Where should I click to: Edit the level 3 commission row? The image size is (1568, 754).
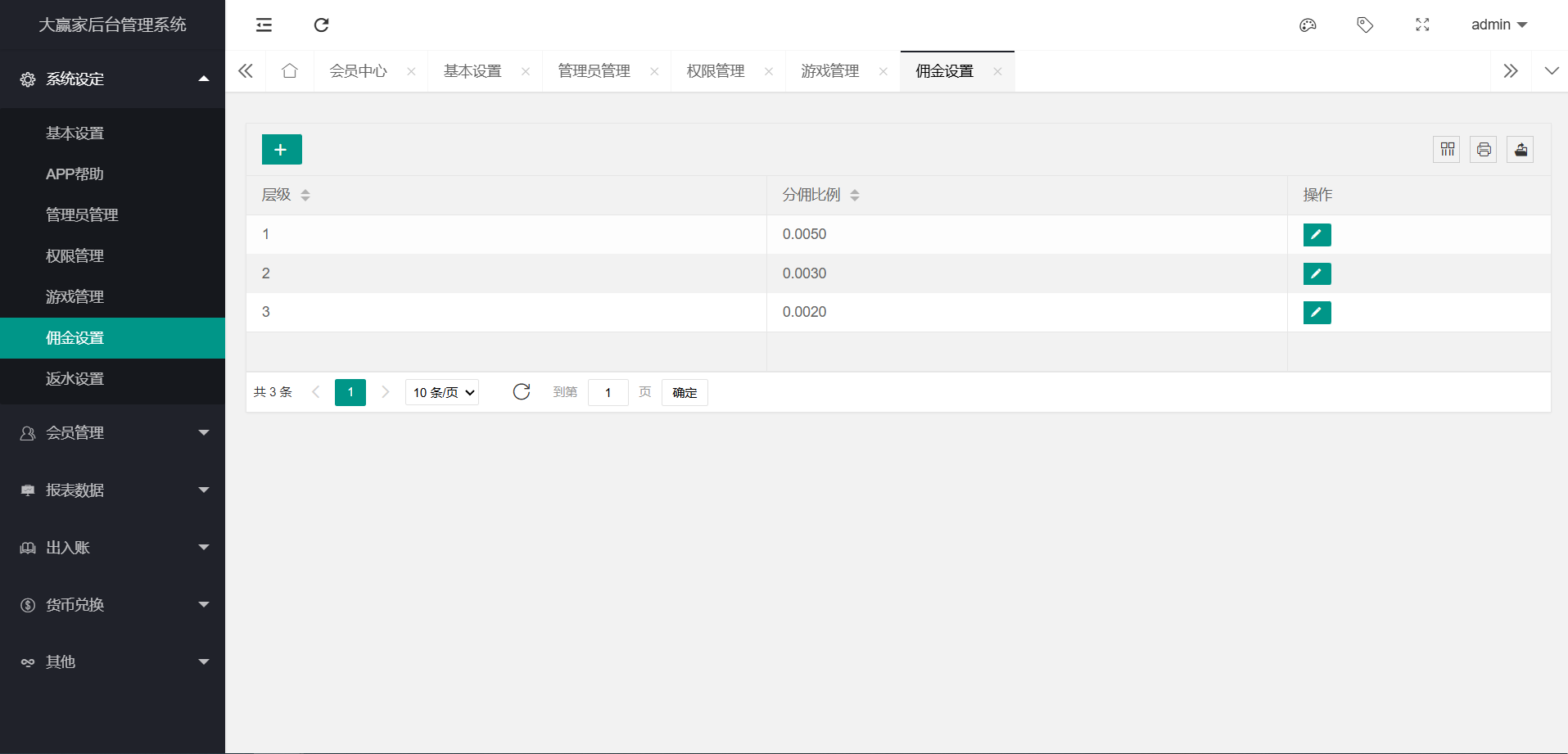coord(1317,313)
